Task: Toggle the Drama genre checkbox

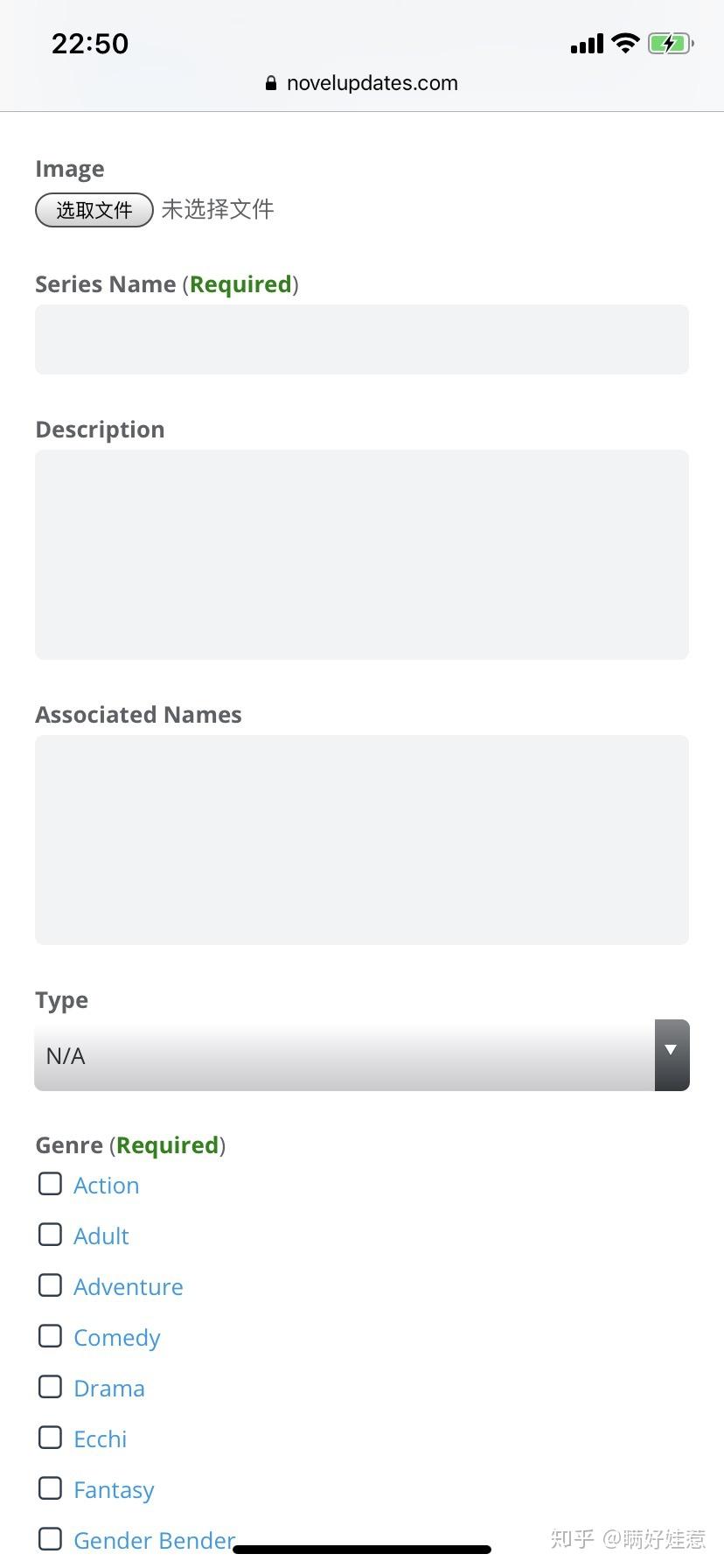Action: pyautogui.click(x=51, y=1387)
